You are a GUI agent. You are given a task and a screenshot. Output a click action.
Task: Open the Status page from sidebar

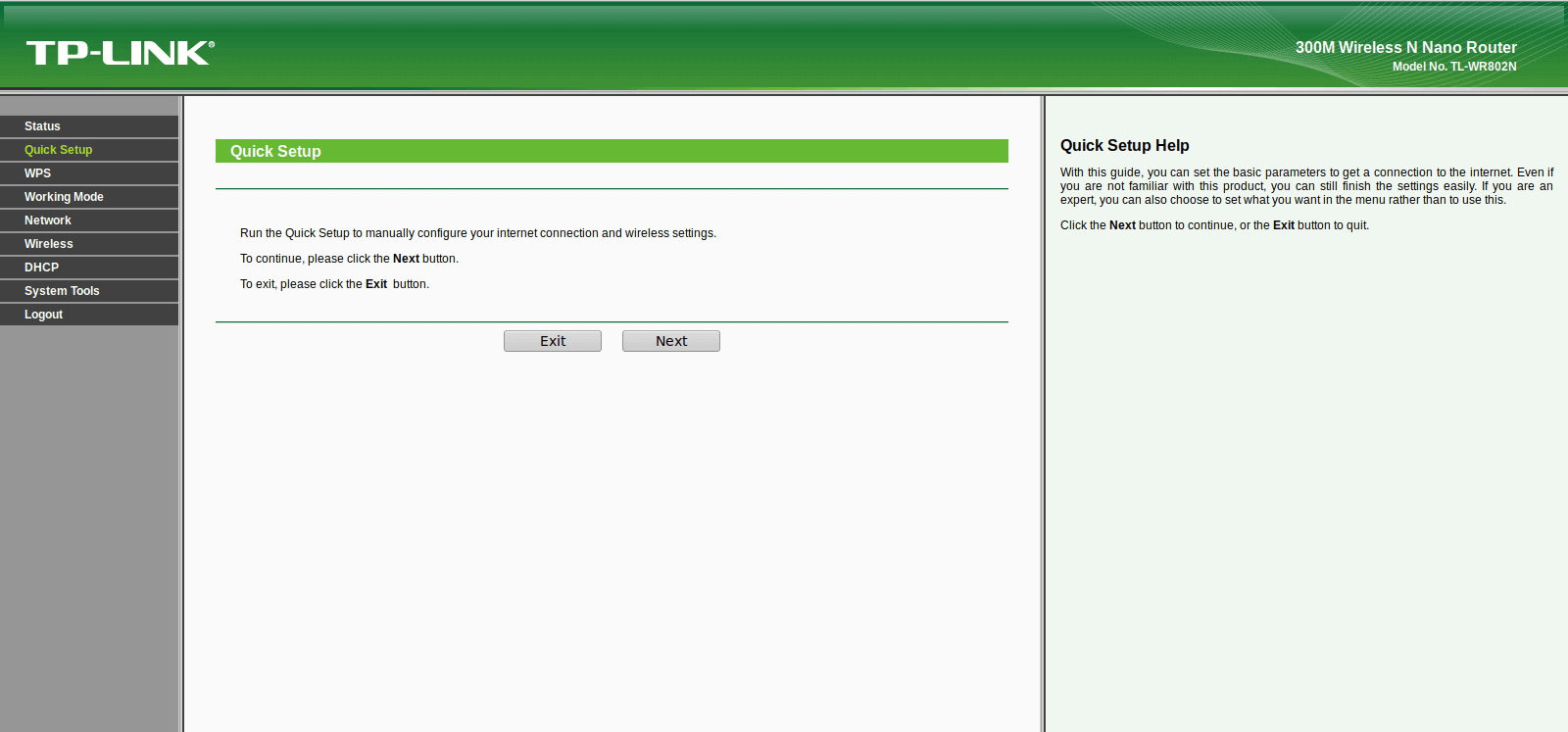89,126
